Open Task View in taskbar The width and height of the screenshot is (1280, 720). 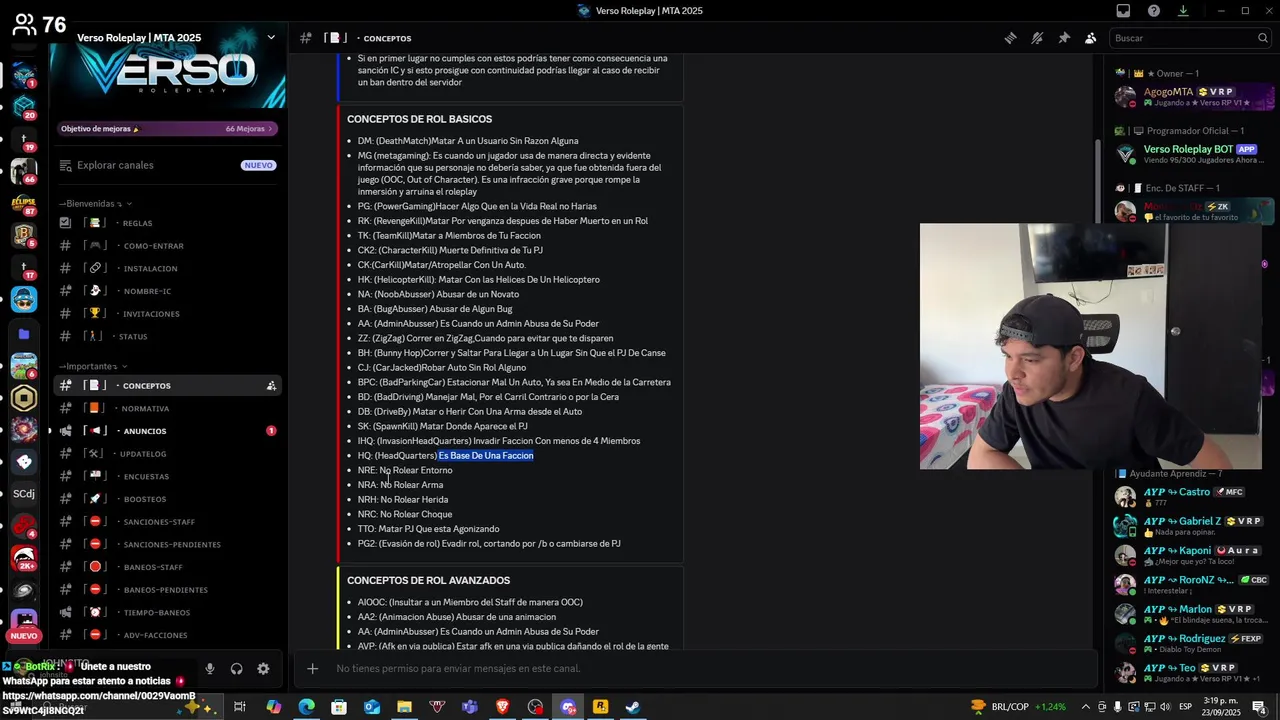click(240, 707)
